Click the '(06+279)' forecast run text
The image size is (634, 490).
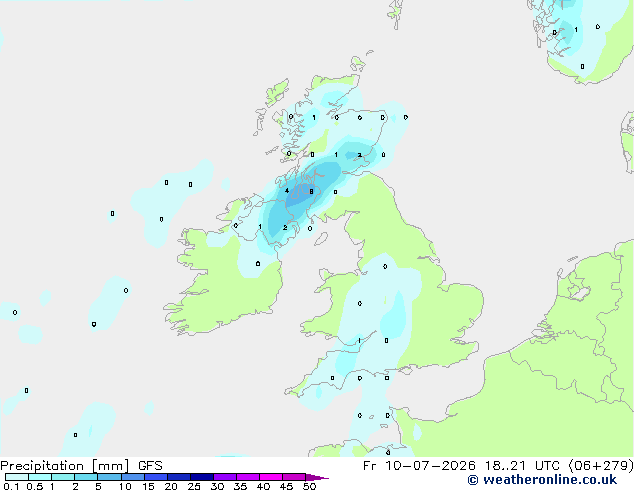601,466
